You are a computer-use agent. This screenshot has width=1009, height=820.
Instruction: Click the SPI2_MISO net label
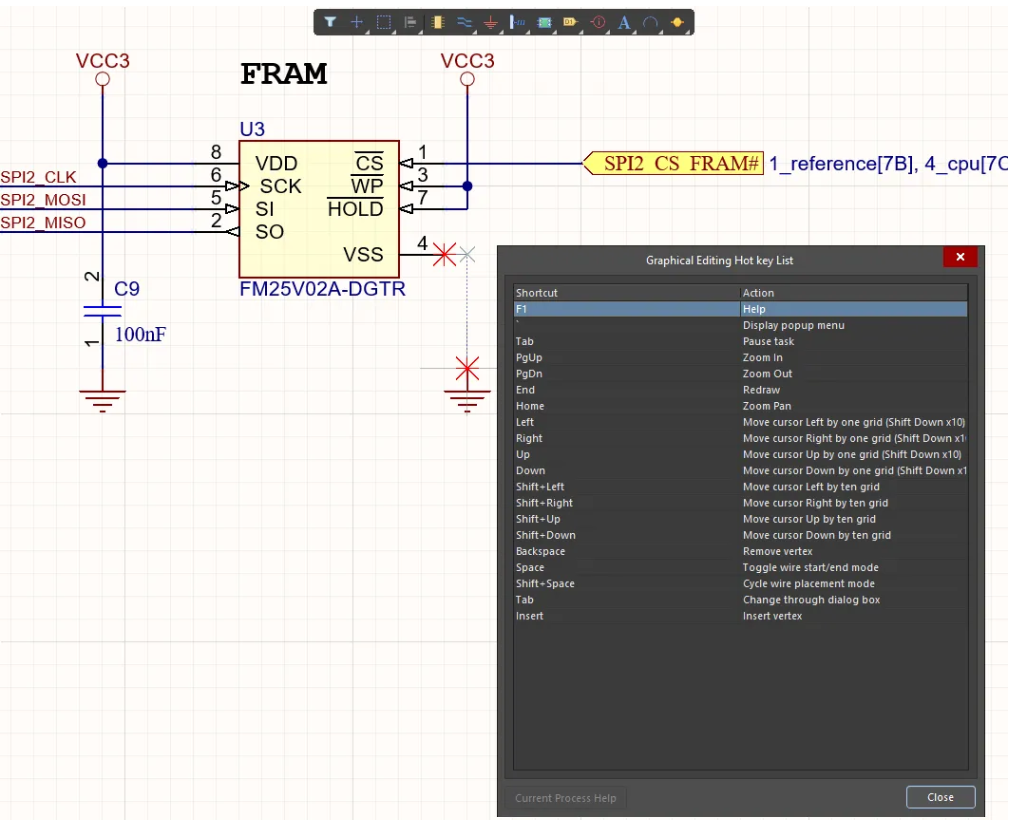click(x=43, y=223)
